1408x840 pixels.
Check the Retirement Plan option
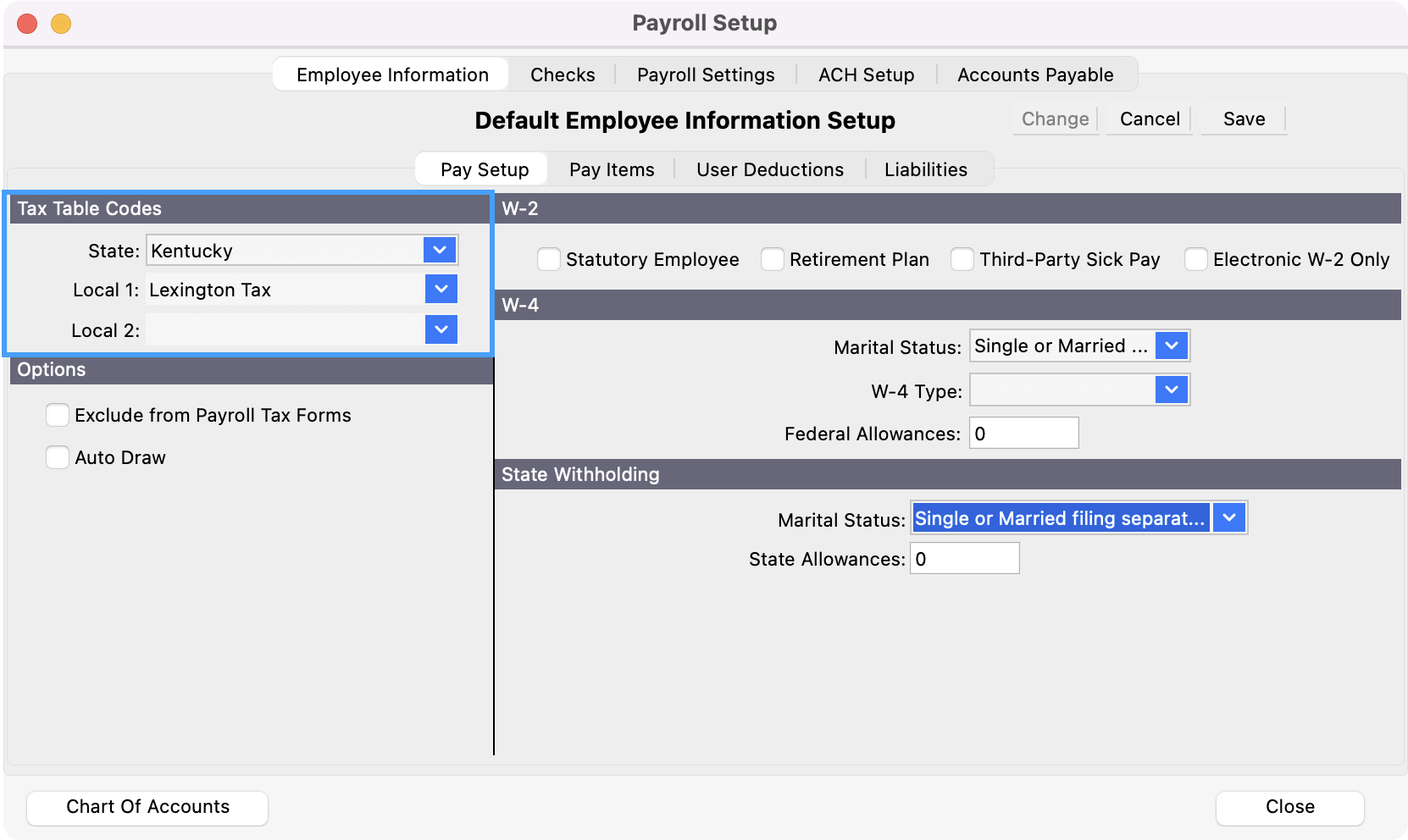(773, 259)
